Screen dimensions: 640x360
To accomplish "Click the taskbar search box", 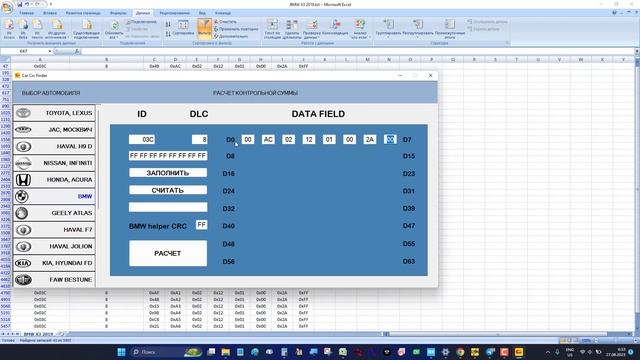I will coord(167,352).
